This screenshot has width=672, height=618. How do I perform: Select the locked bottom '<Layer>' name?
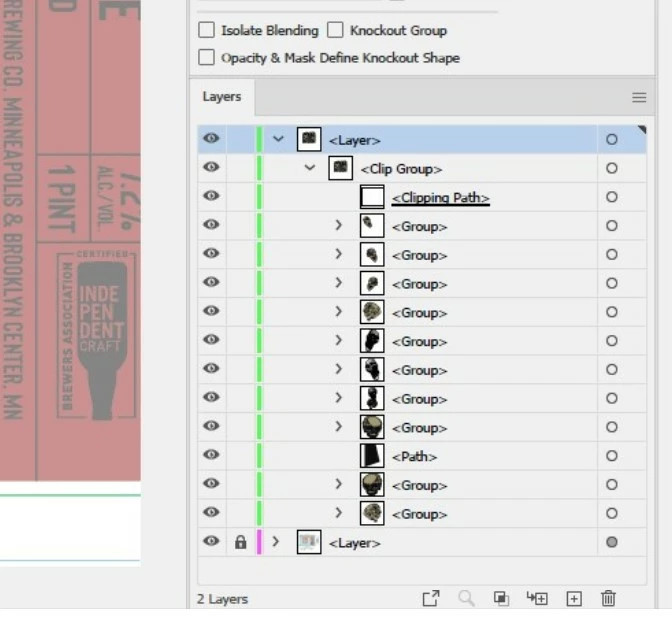354,543
